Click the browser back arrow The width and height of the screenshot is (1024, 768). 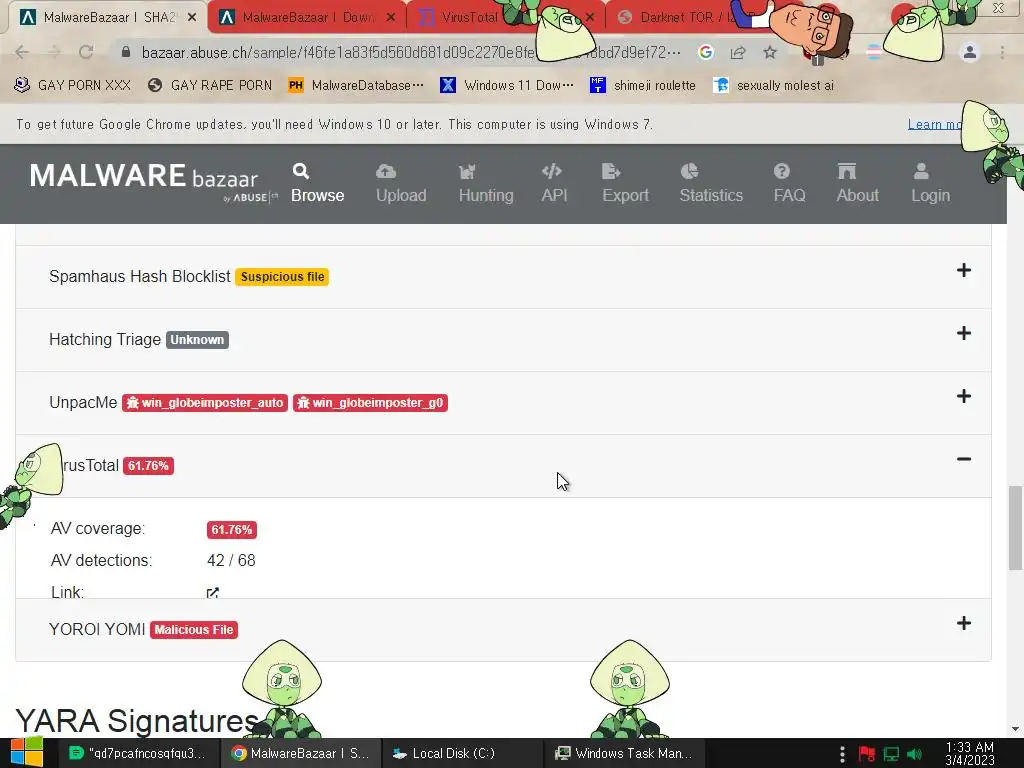(x=22, y=52)
